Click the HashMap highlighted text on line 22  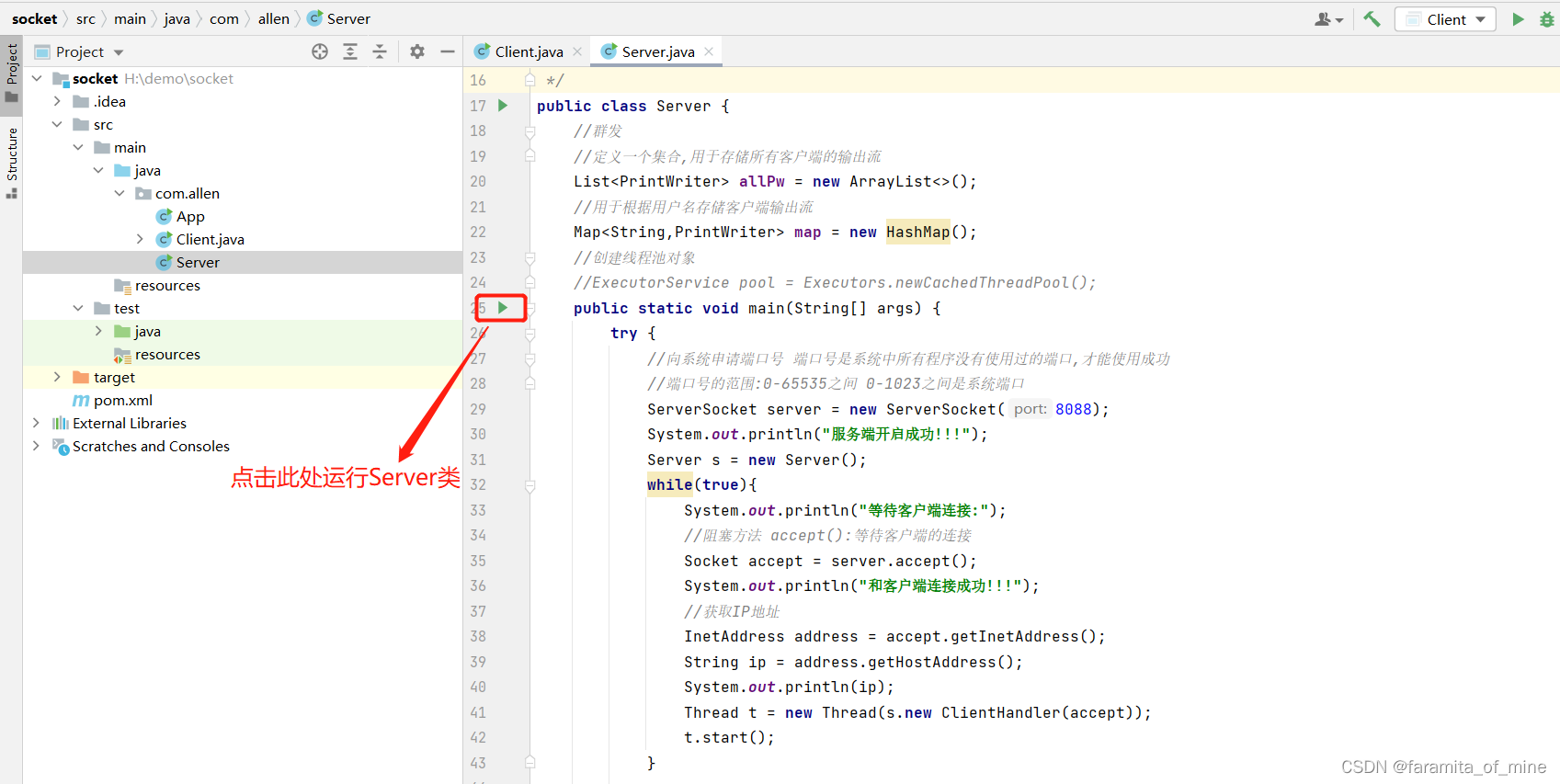click(x=917, y=232)
